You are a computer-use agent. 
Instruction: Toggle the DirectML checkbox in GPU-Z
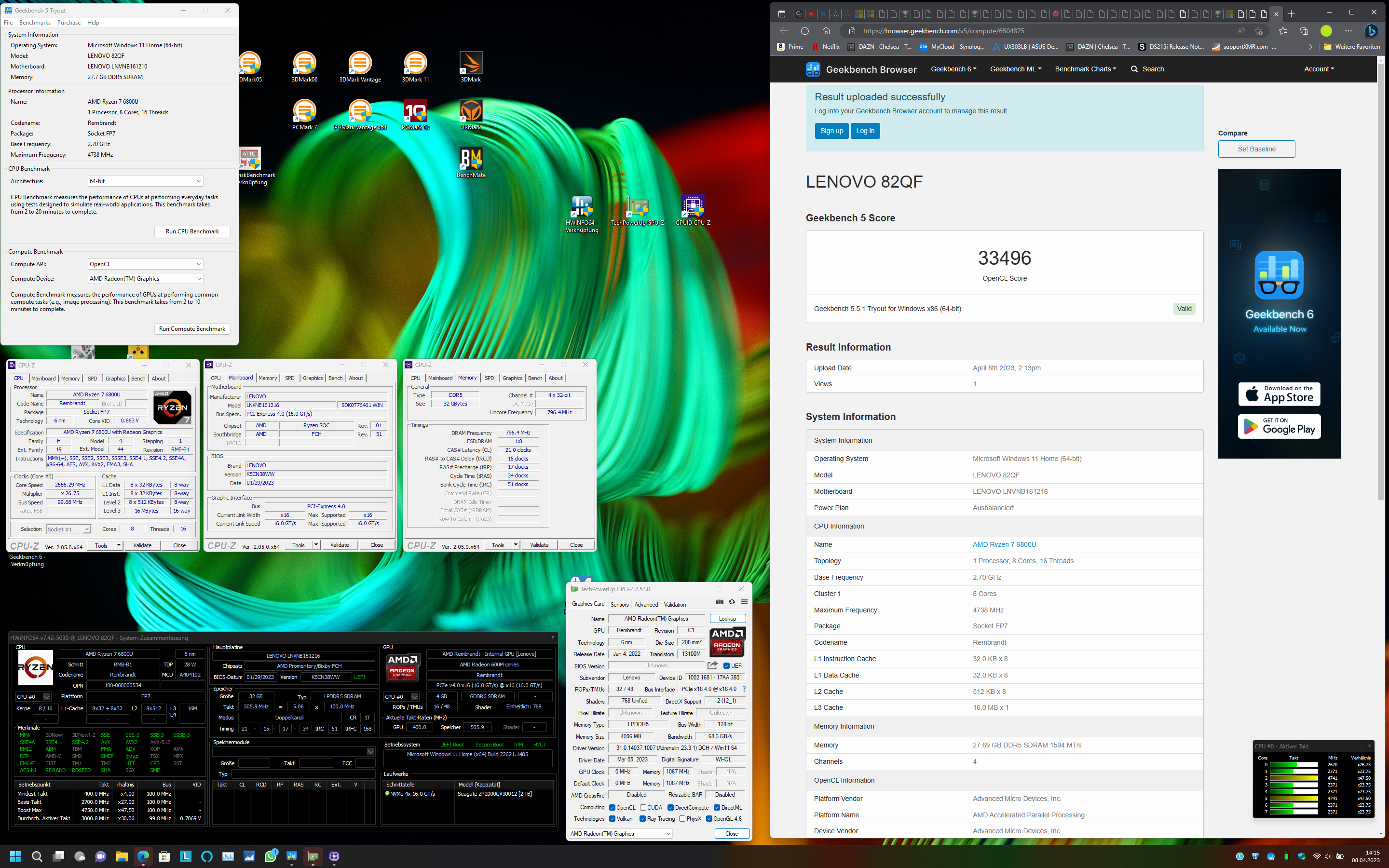717,808
